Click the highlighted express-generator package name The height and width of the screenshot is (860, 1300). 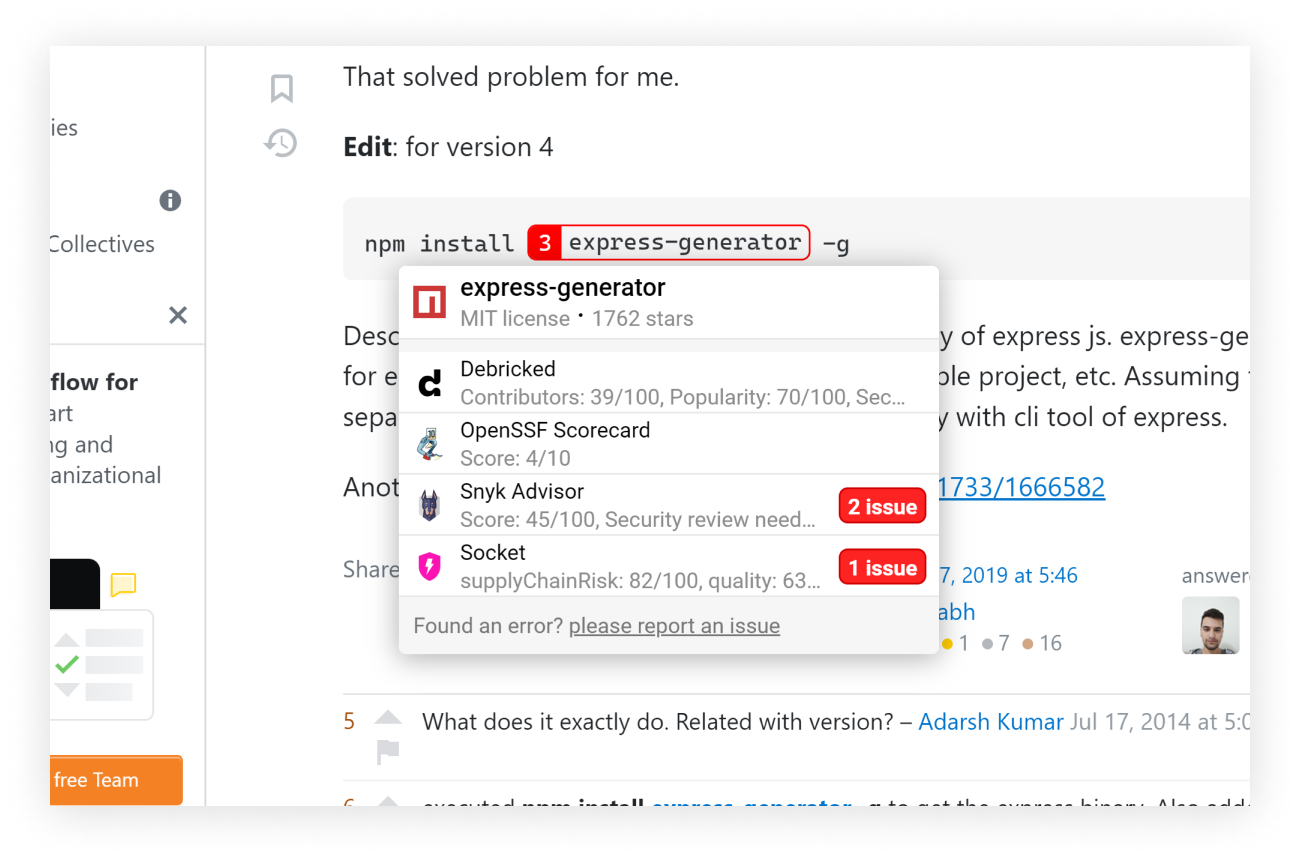click(x=685, y=243)
